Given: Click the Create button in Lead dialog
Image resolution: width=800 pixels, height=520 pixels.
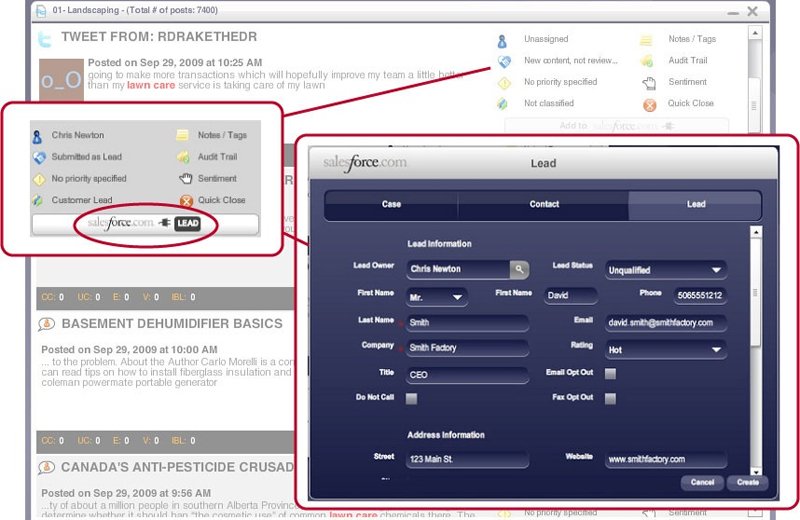Looking at the screenshot, I should coord(747,482).
